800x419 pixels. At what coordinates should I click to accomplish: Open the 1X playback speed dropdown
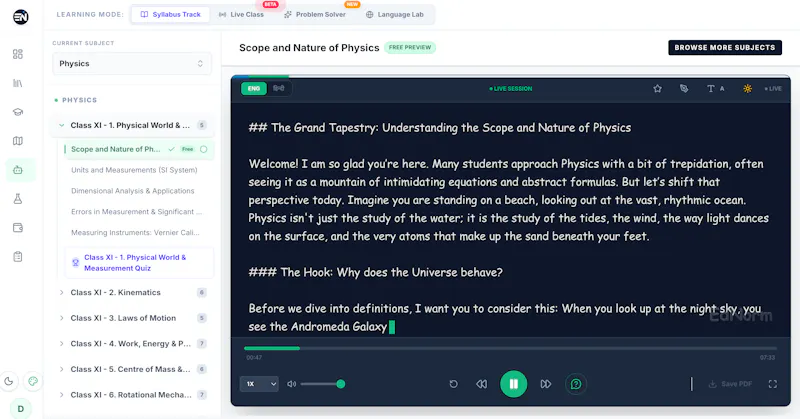(x=259, y=384)
